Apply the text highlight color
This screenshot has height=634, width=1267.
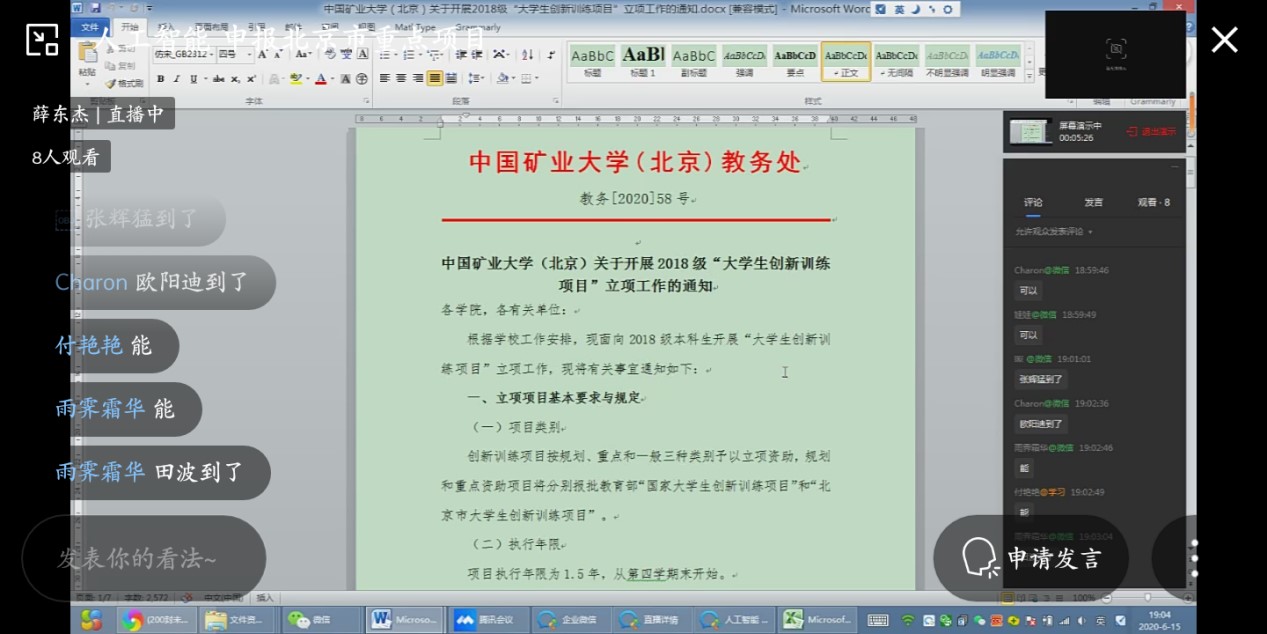click(x=297, y=79)
